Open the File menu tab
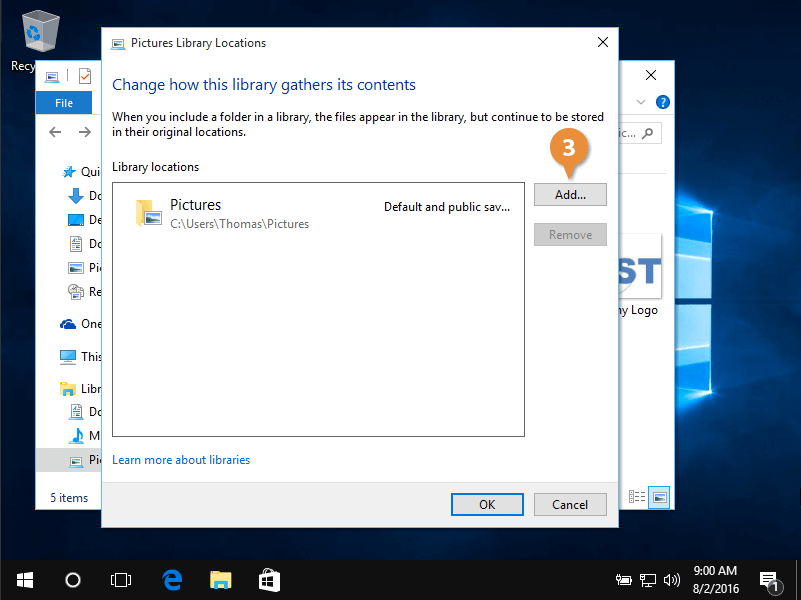 [63, 102]
